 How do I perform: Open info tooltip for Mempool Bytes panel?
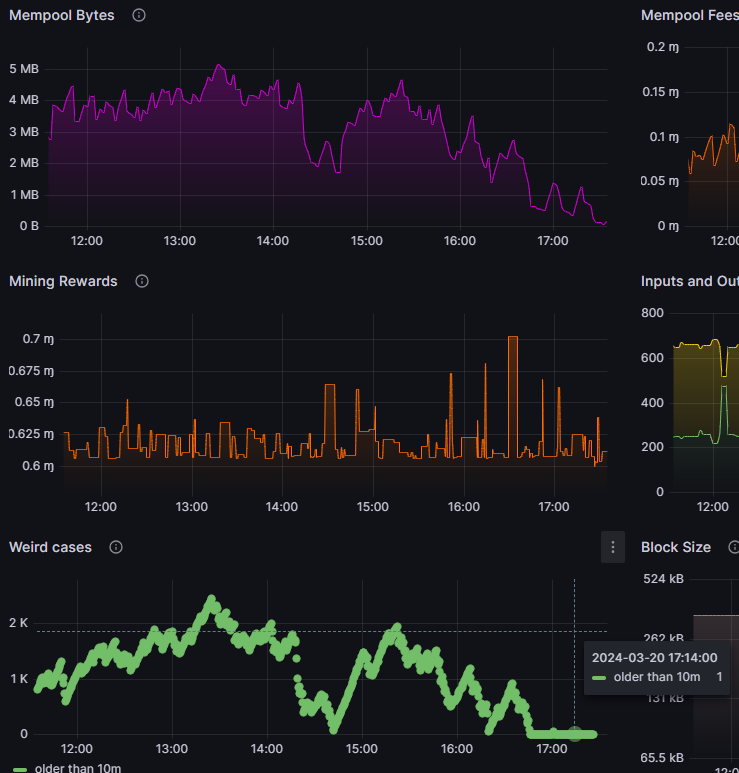point(139,15)
